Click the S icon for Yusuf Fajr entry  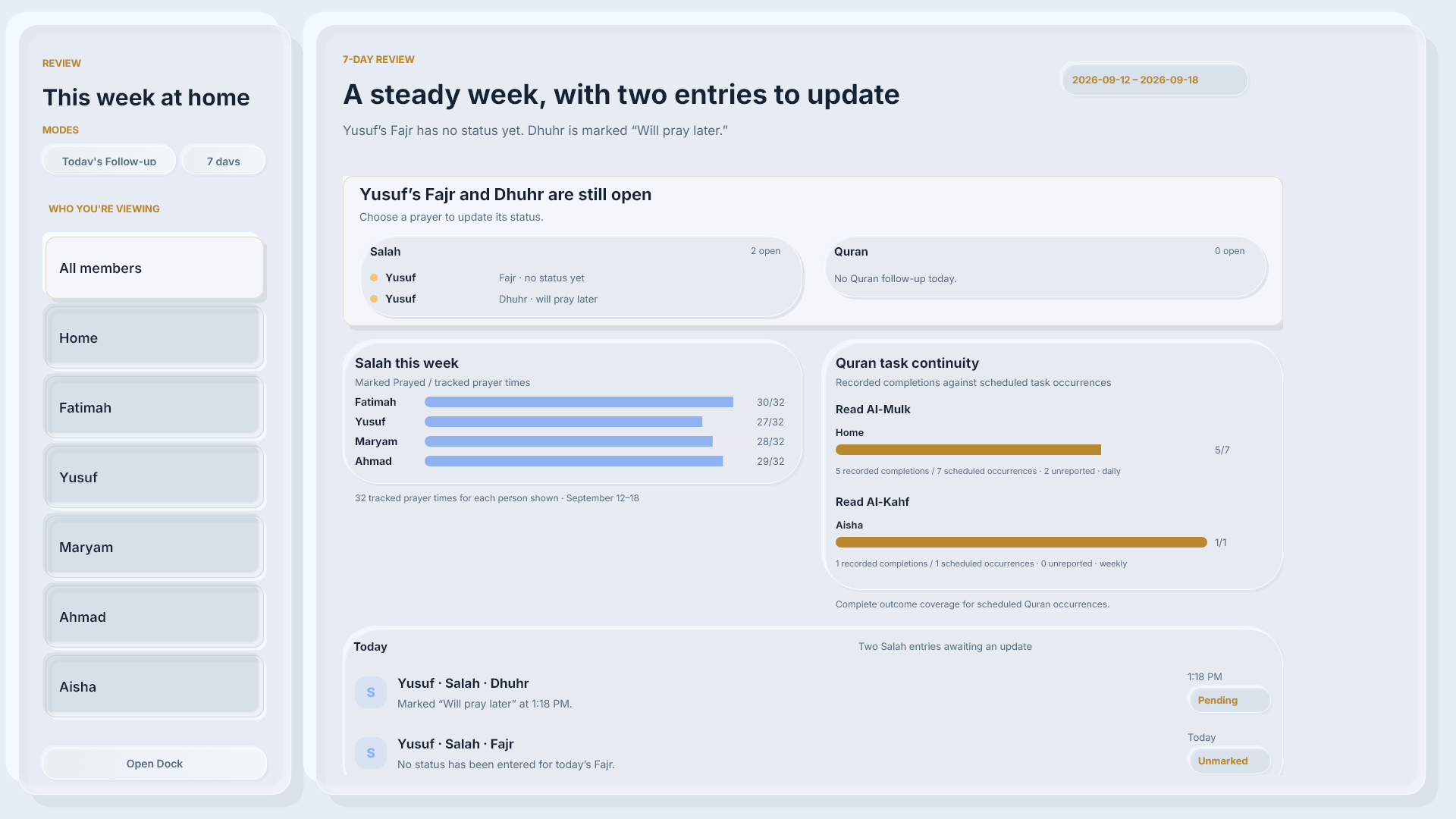(371, 753)
